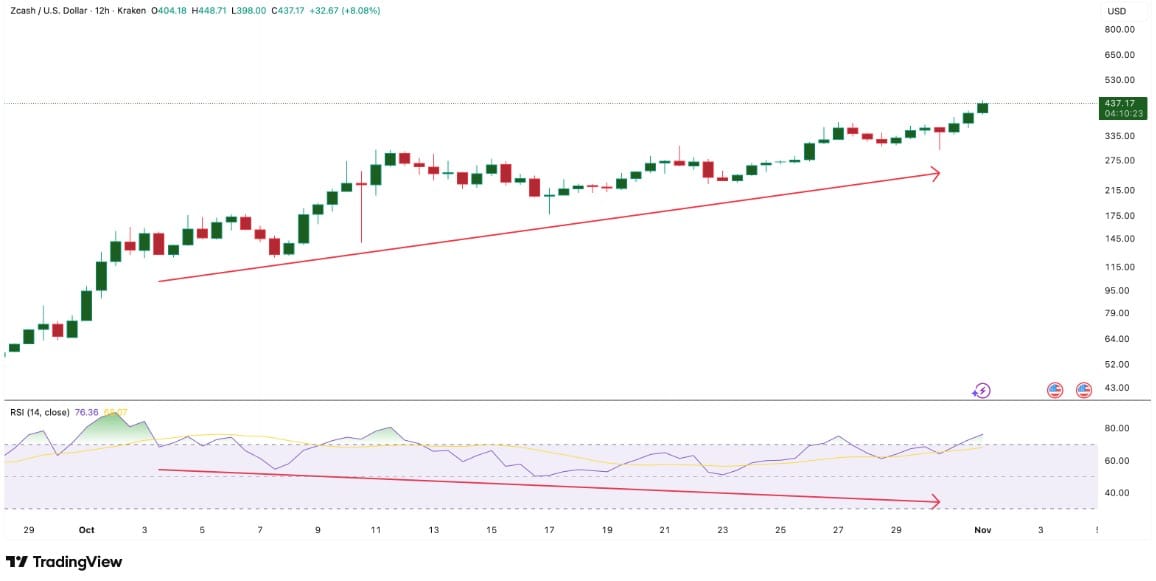Image resolution: width=1156 pixels, height=581 pixels.
Task: Click the latest green candle at chart top
Action: click(x=982, y=107)
